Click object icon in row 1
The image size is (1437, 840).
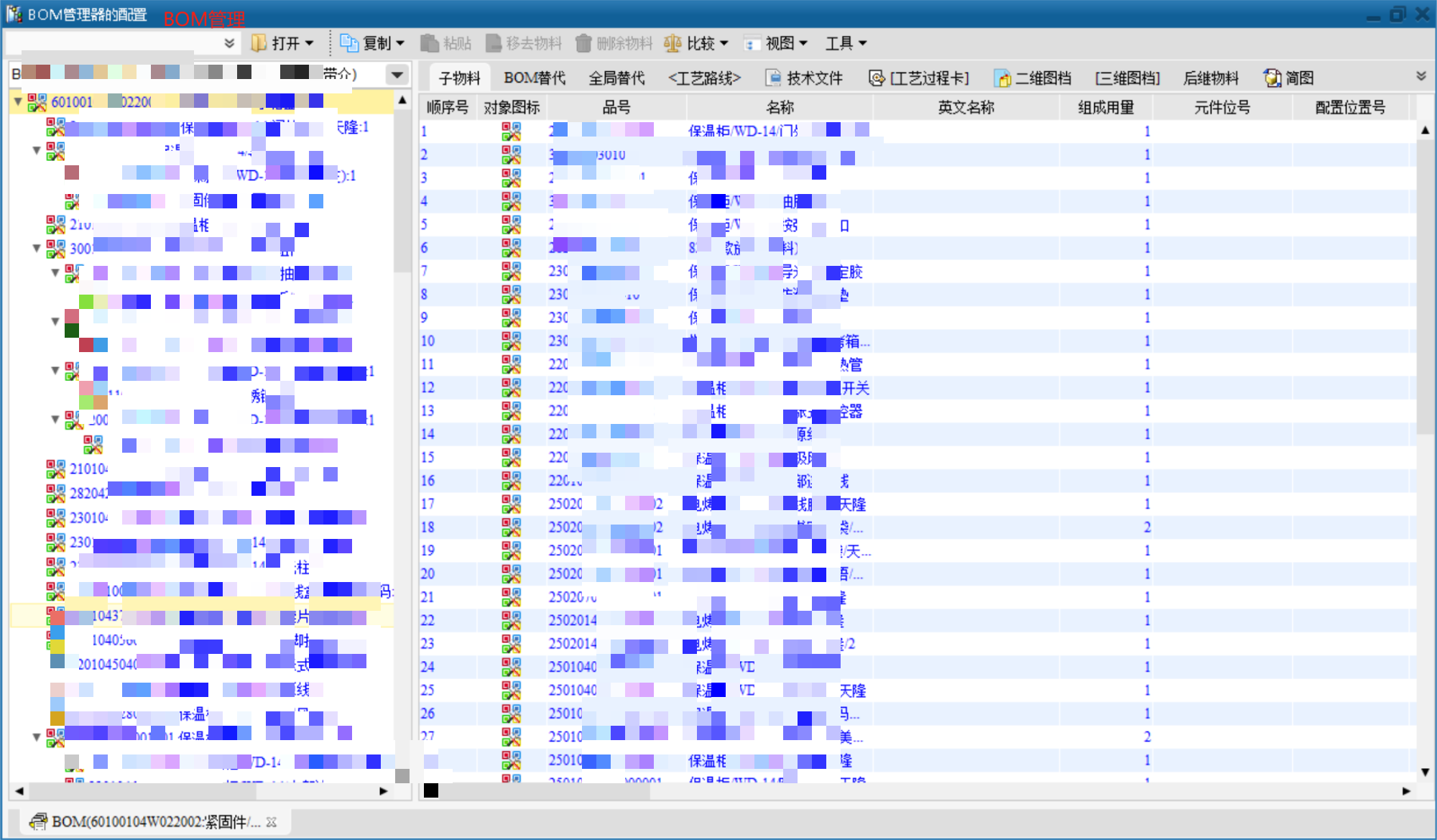511,131
